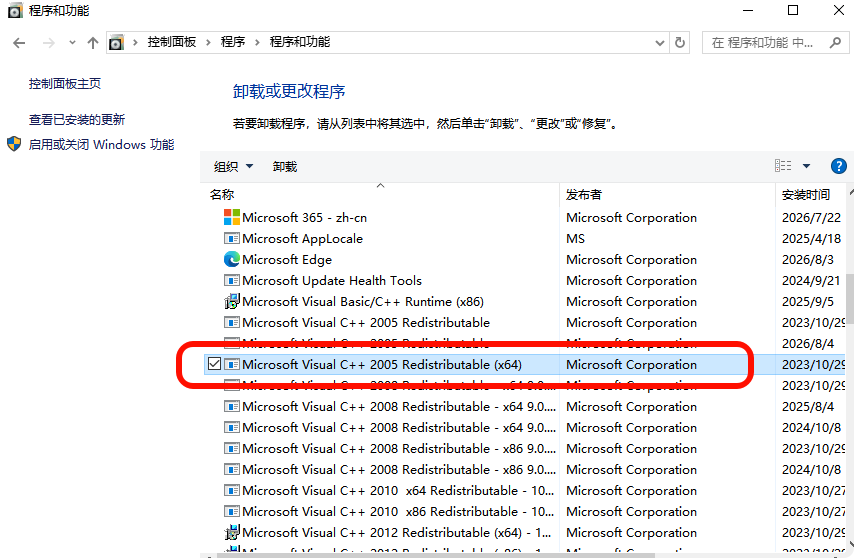Viewport: 854px width, 558px height.
Task: Select Microsoft Edge icon
Action: tap(232, 259)
